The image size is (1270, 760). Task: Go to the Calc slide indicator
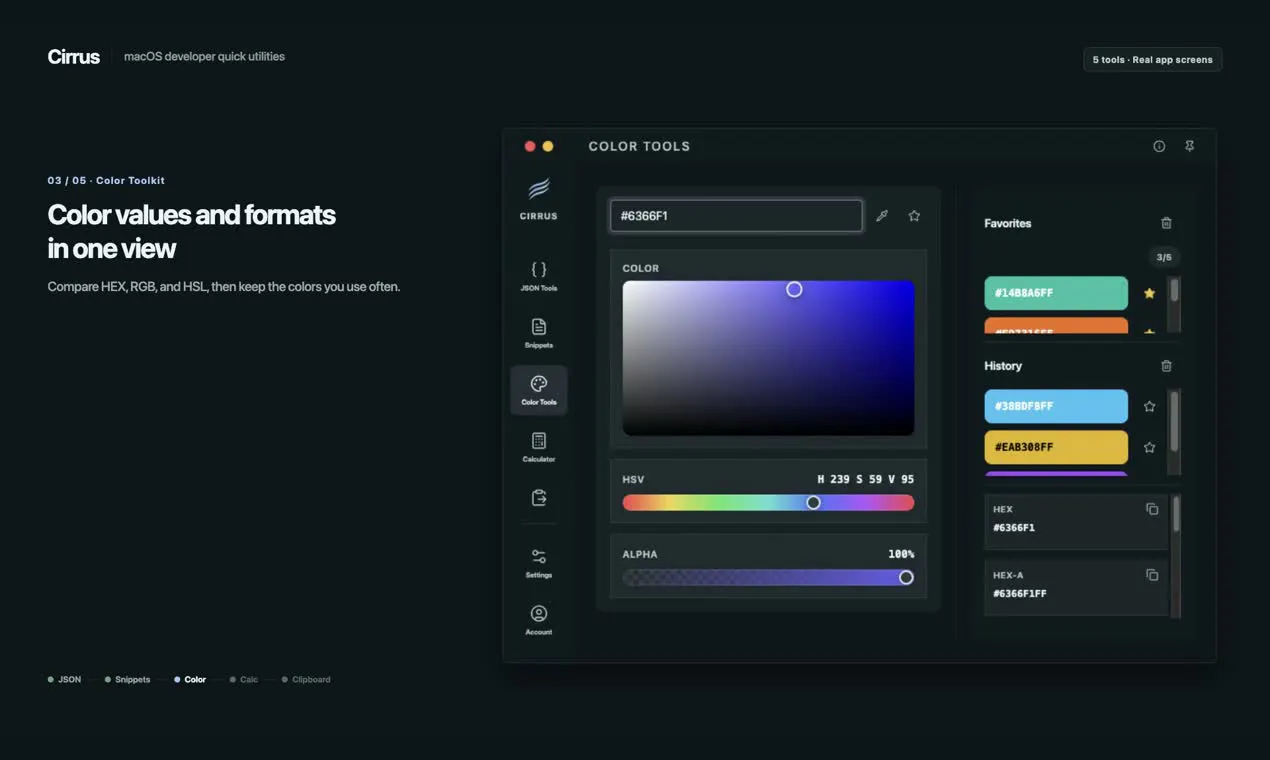click(244, 679)
